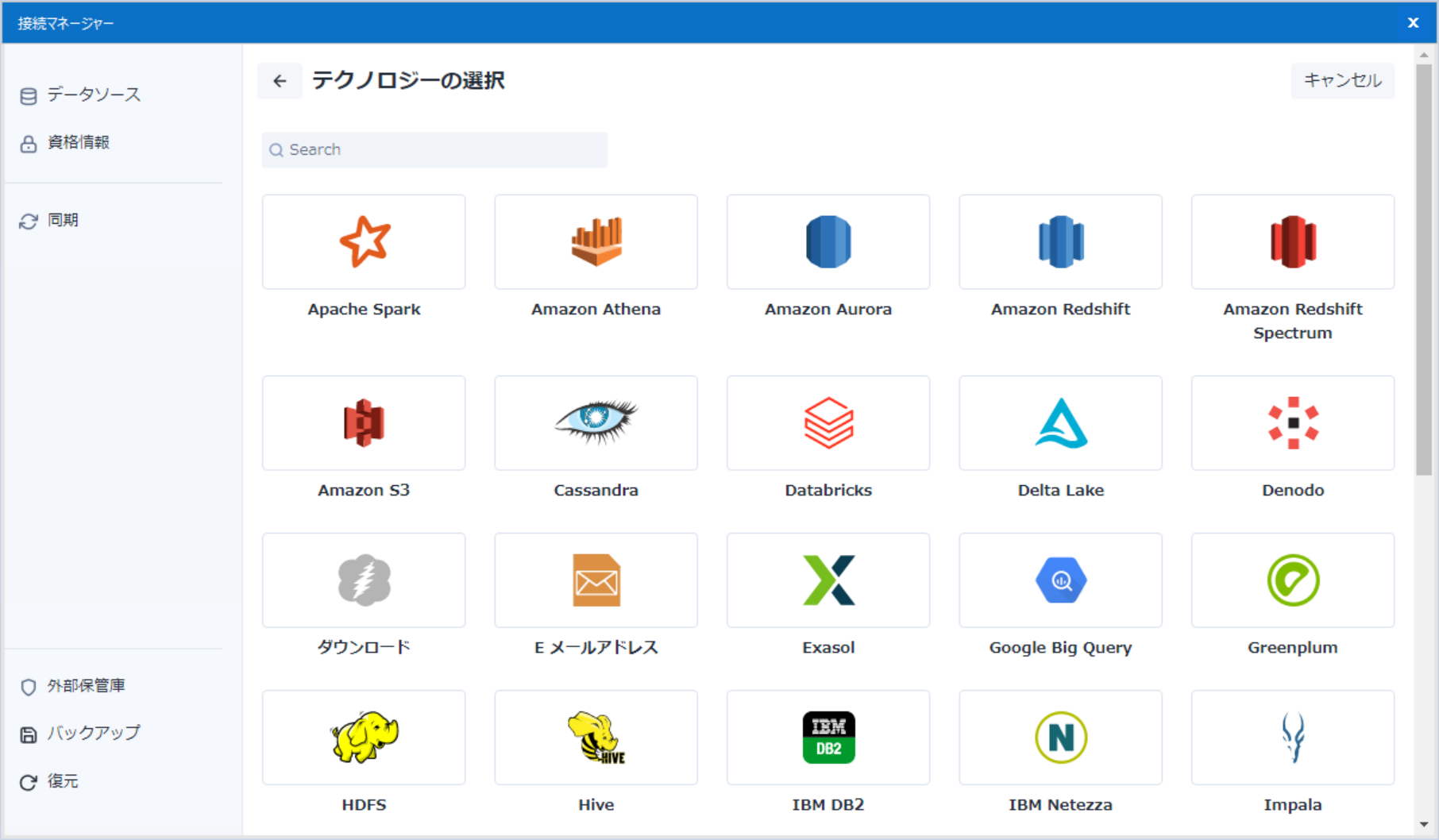Pick the HDFS yellow elephant icon
The width and height of the screenshot is (1439, 840).
[365, 737]
